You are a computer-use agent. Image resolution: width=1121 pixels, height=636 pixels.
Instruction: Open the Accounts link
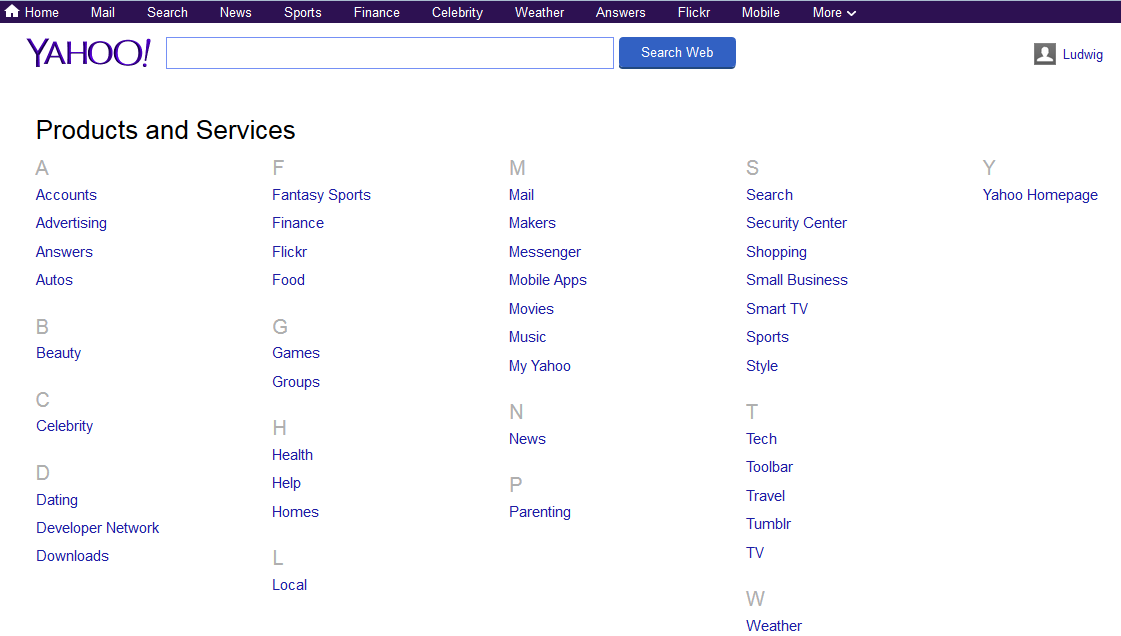(66, 194)
